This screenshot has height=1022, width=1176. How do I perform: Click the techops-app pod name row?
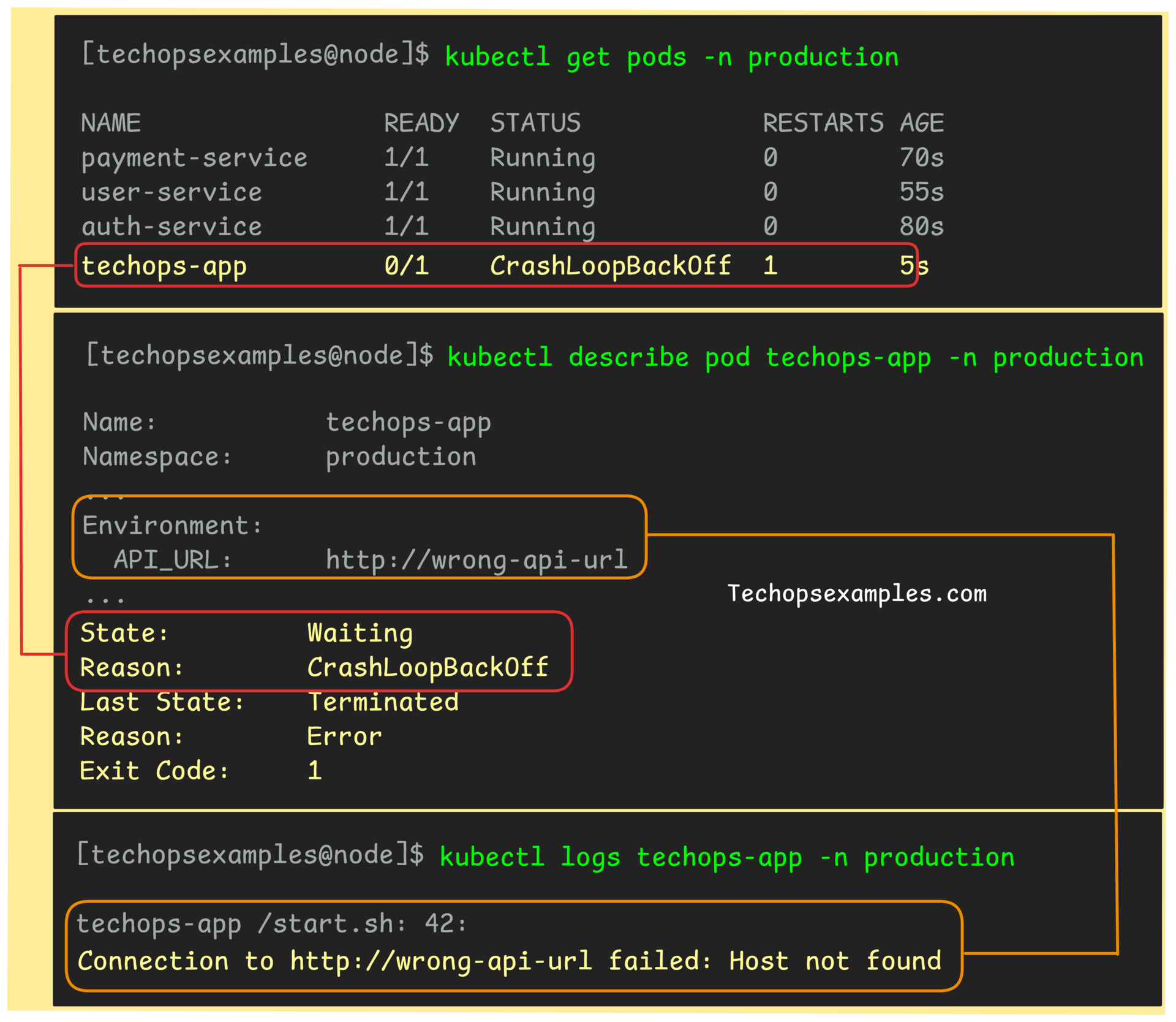pos(164,266)
